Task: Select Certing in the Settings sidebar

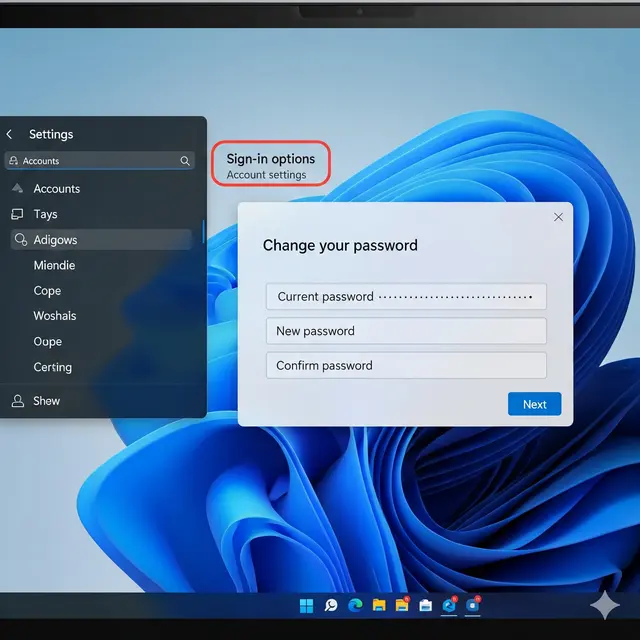Action: pyautogui.click(x=53, y=367)
